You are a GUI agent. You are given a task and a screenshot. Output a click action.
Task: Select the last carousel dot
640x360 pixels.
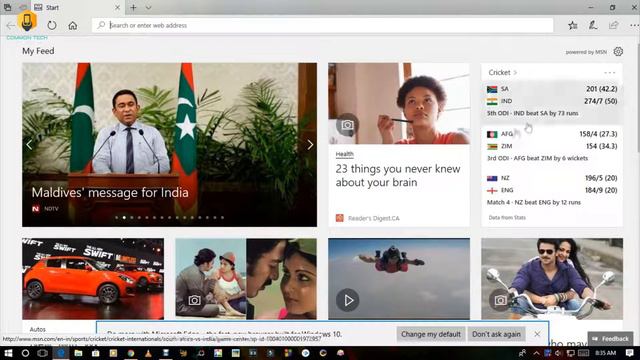point(222,218)
